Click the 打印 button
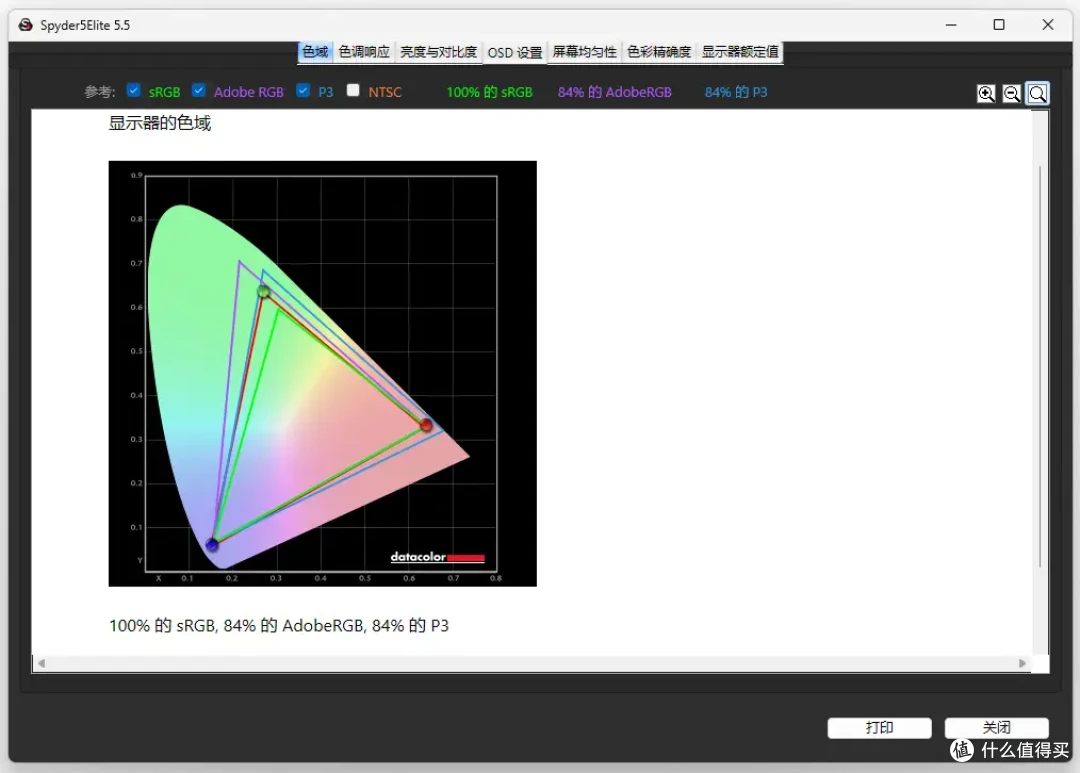1080x773 pixels. [x=880, y=728]
